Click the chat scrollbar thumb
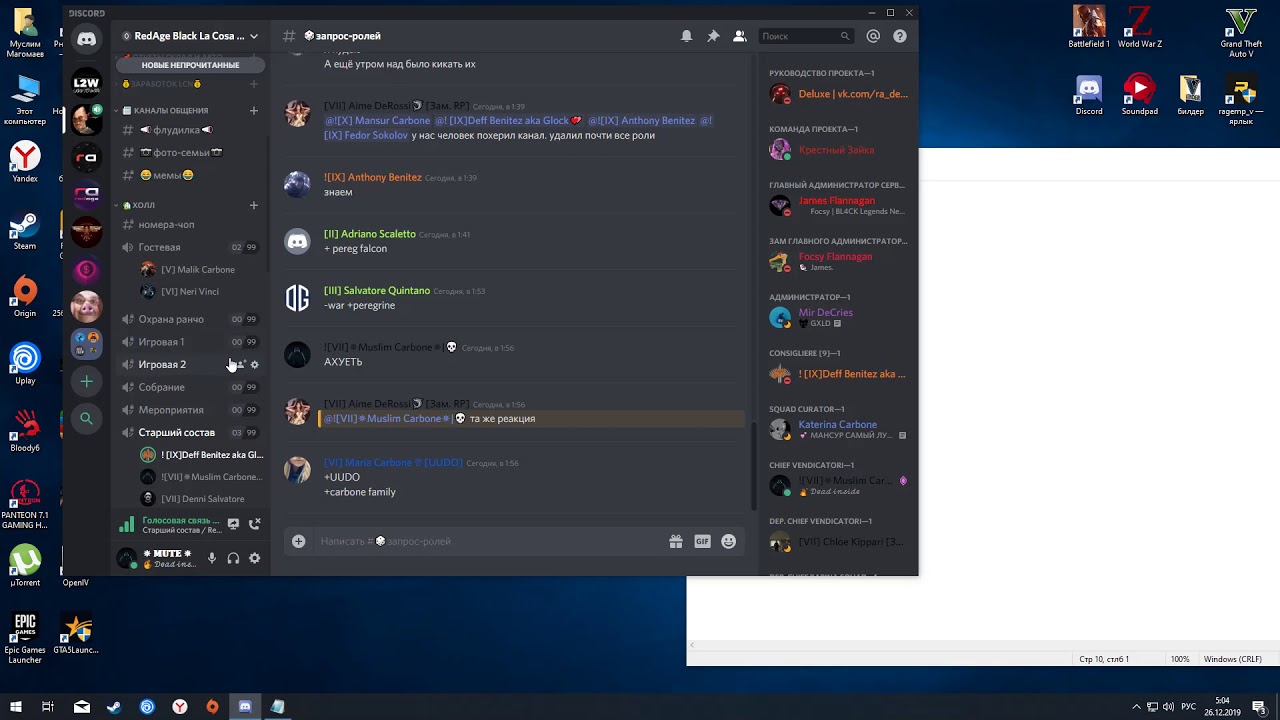This screenshot has width=1280, height=720. coord(755,465)
